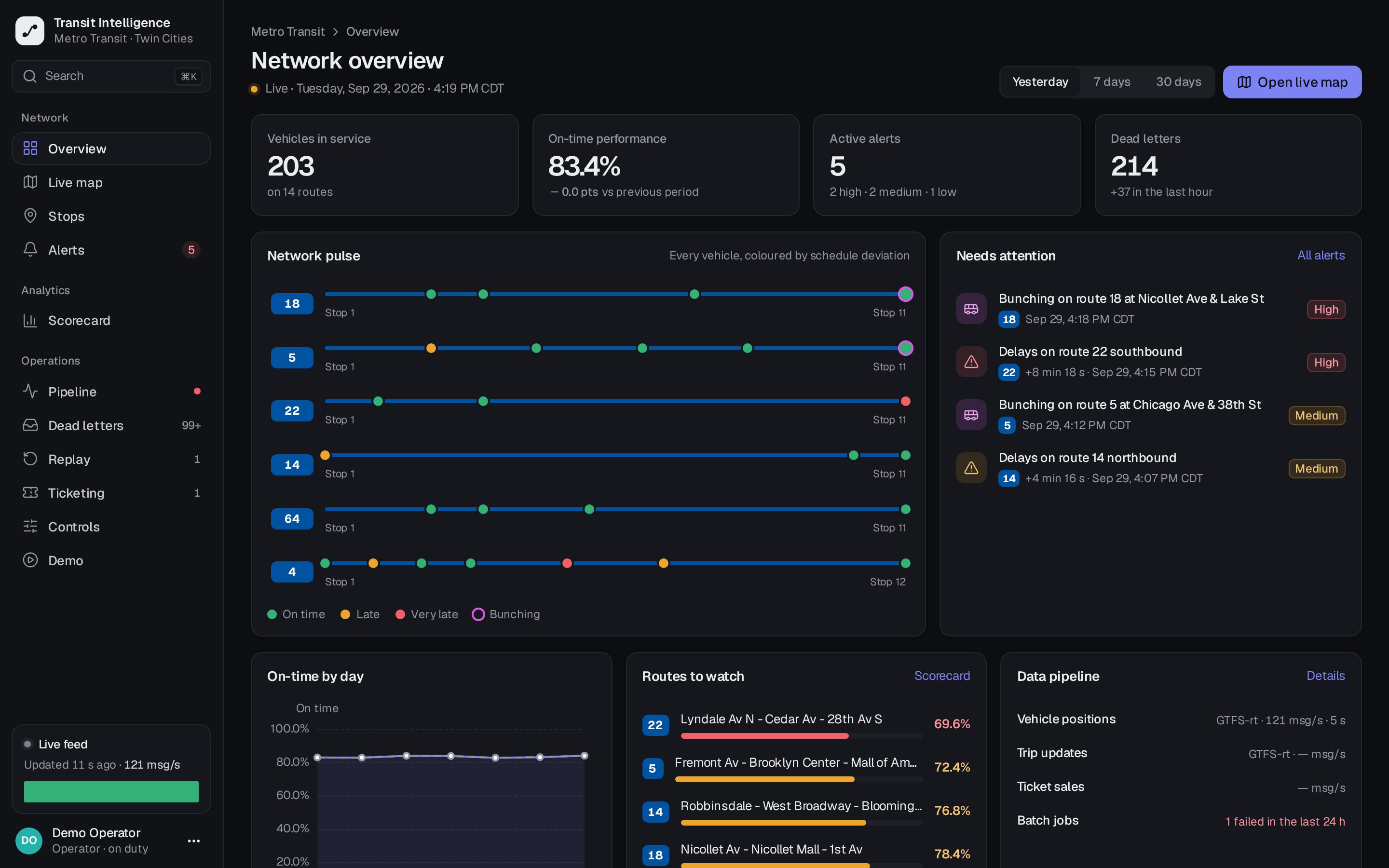This screenshot has height=868, width=1389.
Task: Switch to the 7 days range
Action: pos(1112,81)
